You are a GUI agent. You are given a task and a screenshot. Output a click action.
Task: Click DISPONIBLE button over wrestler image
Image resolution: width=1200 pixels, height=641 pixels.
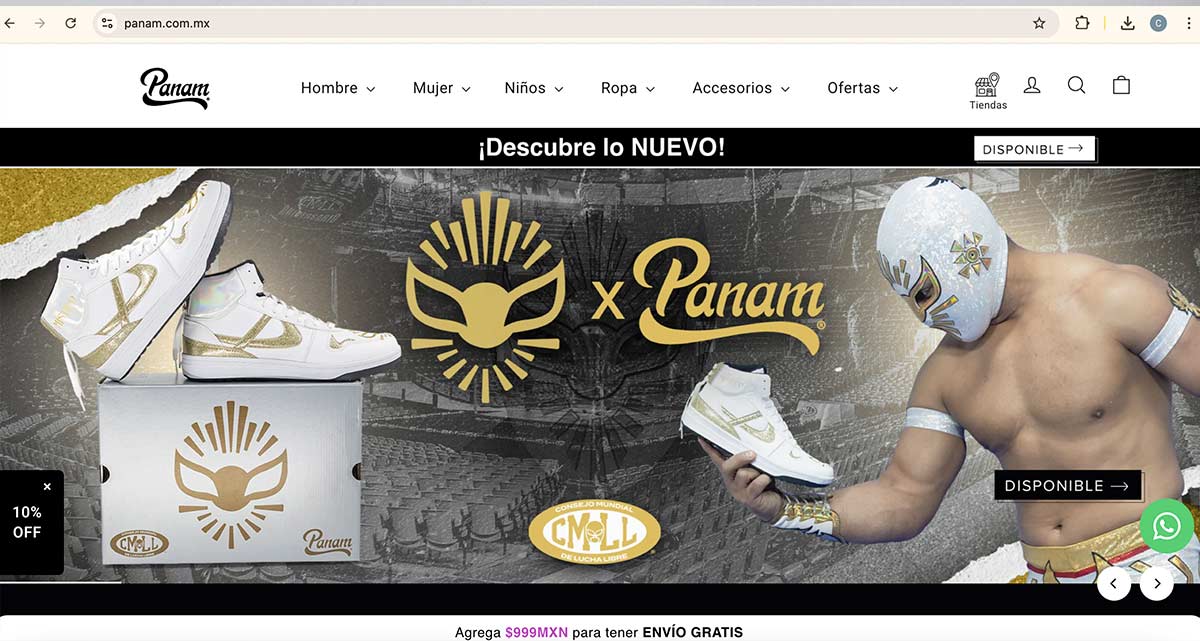(x=1067, y=486)
